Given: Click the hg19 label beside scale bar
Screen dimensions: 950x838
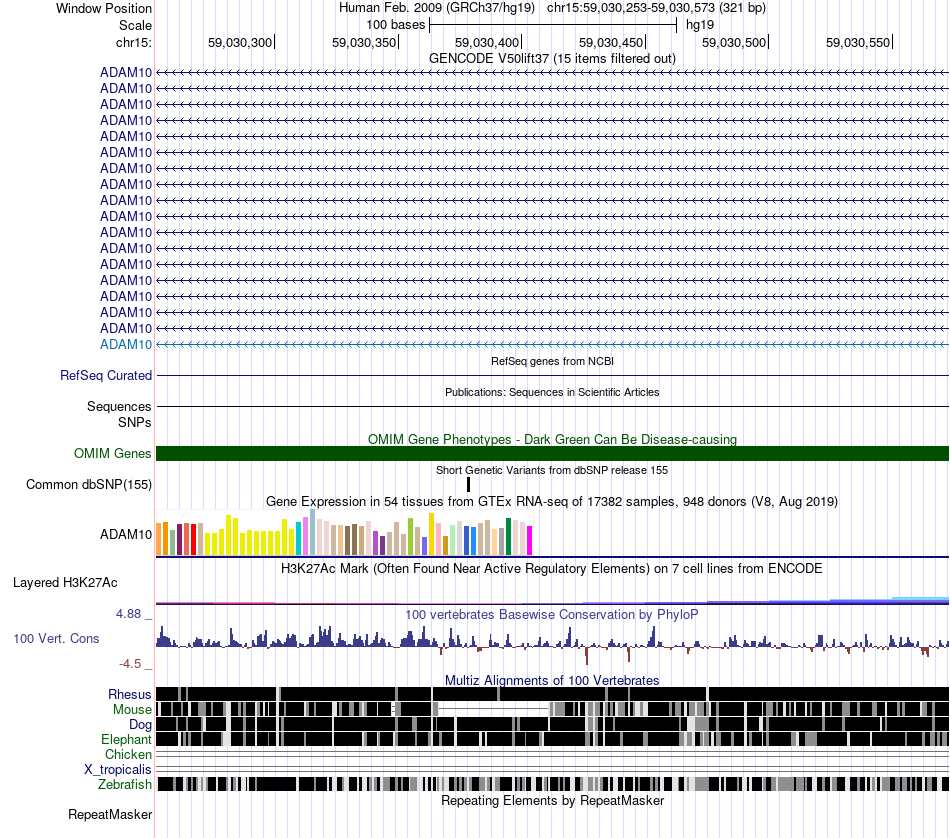Looking at the screenshot, I should pos(700,25).
